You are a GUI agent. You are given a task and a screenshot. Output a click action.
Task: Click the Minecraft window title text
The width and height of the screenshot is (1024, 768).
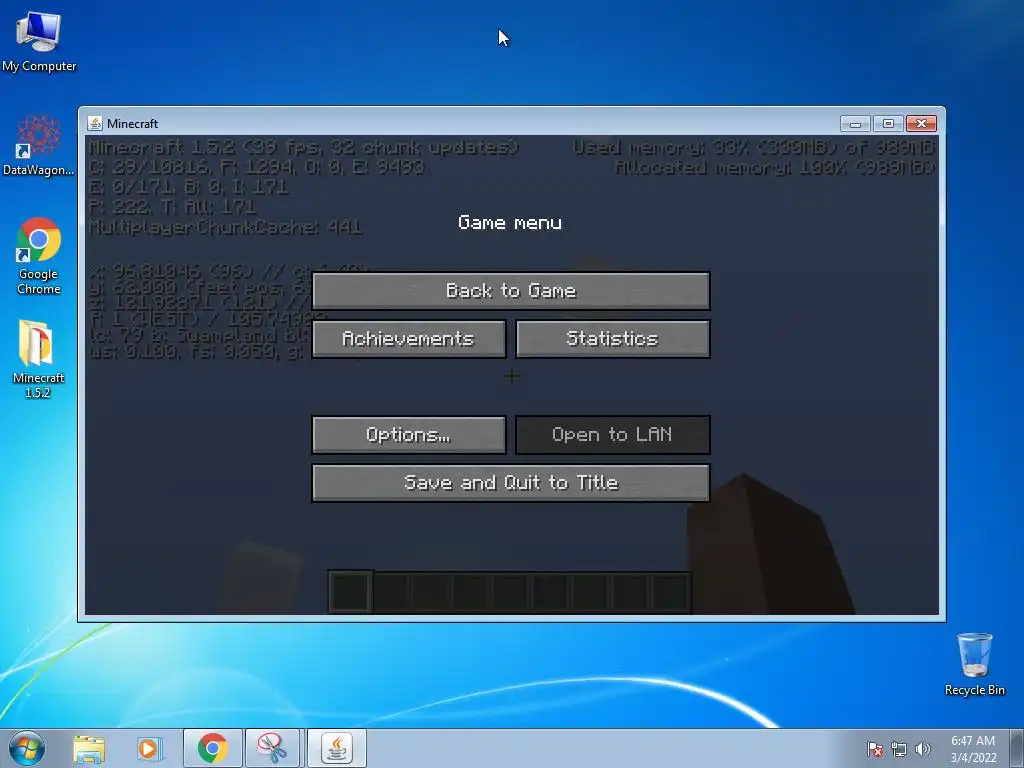(133, 123)
